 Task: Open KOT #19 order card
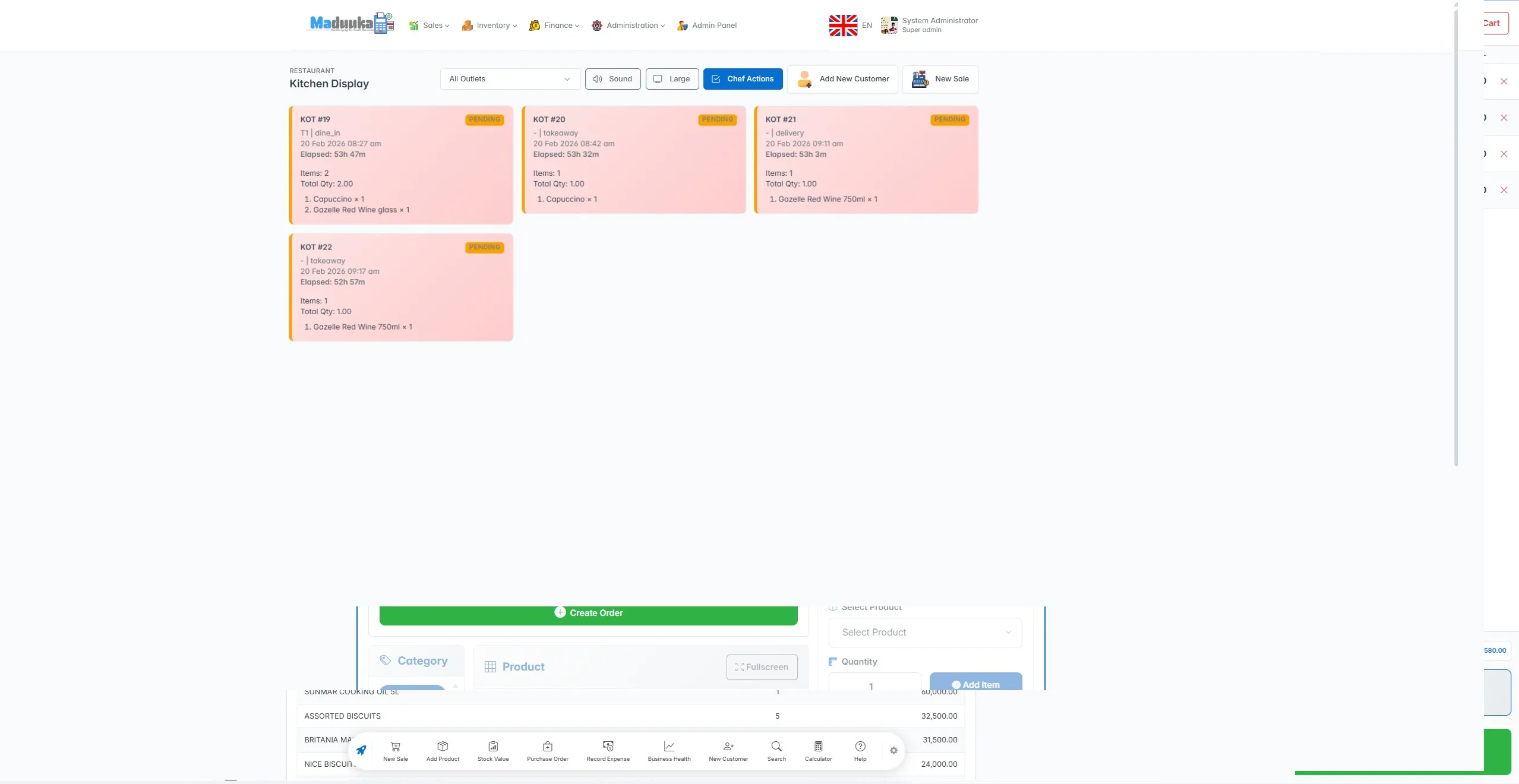[401, 165]
